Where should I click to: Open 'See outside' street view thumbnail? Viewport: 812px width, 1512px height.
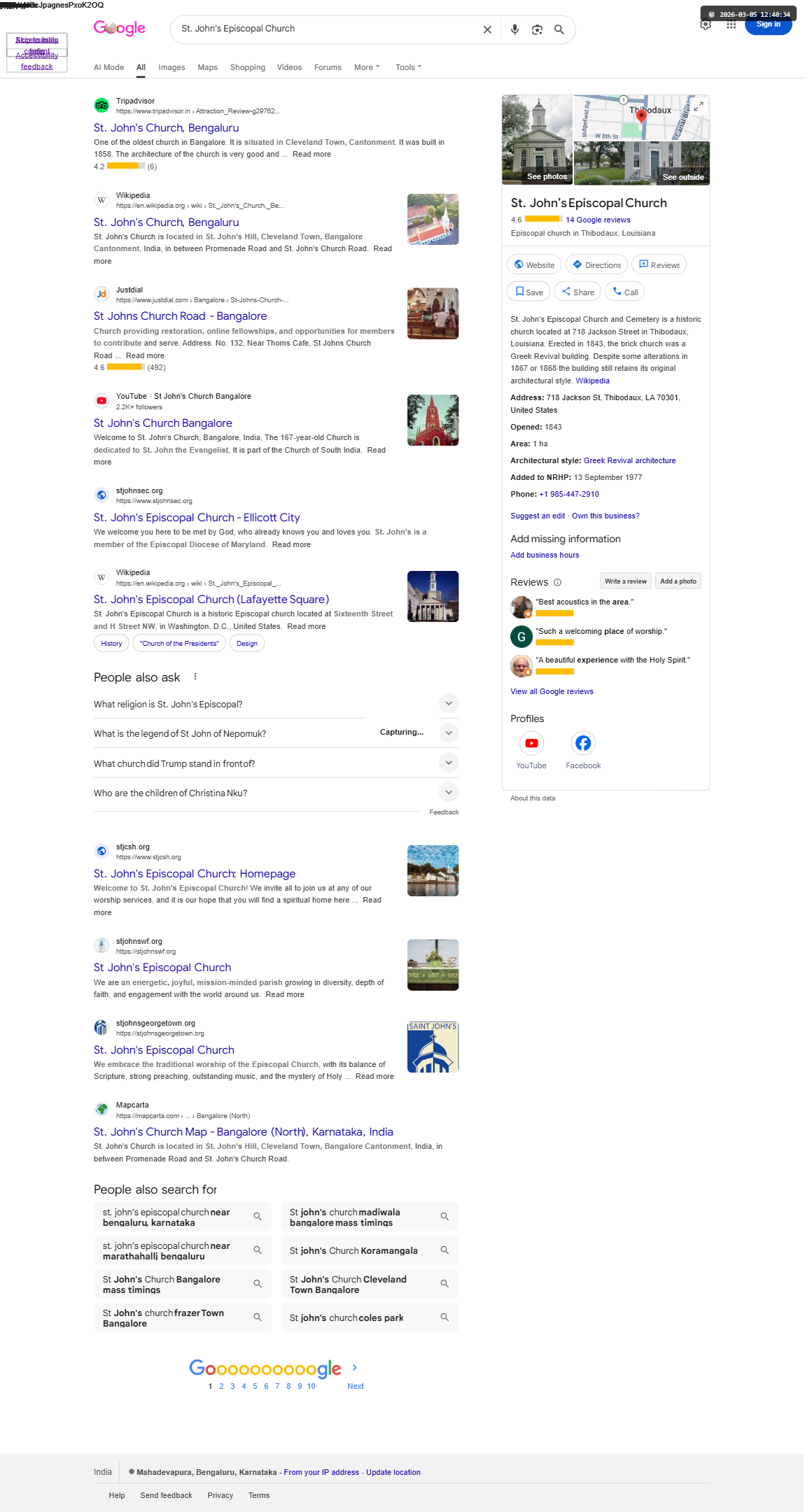[x=642, y=163]
